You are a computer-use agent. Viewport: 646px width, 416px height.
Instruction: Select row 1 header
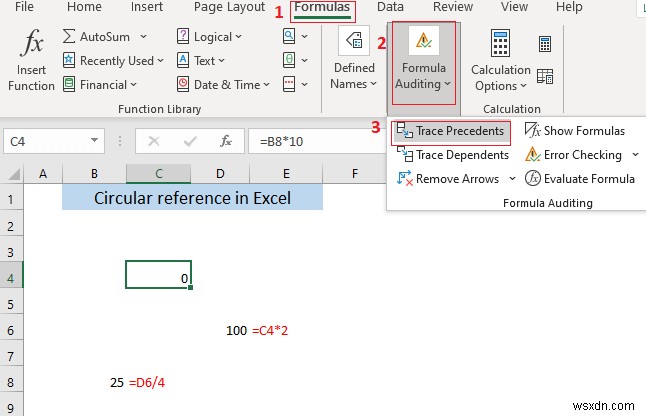point(11,199)
